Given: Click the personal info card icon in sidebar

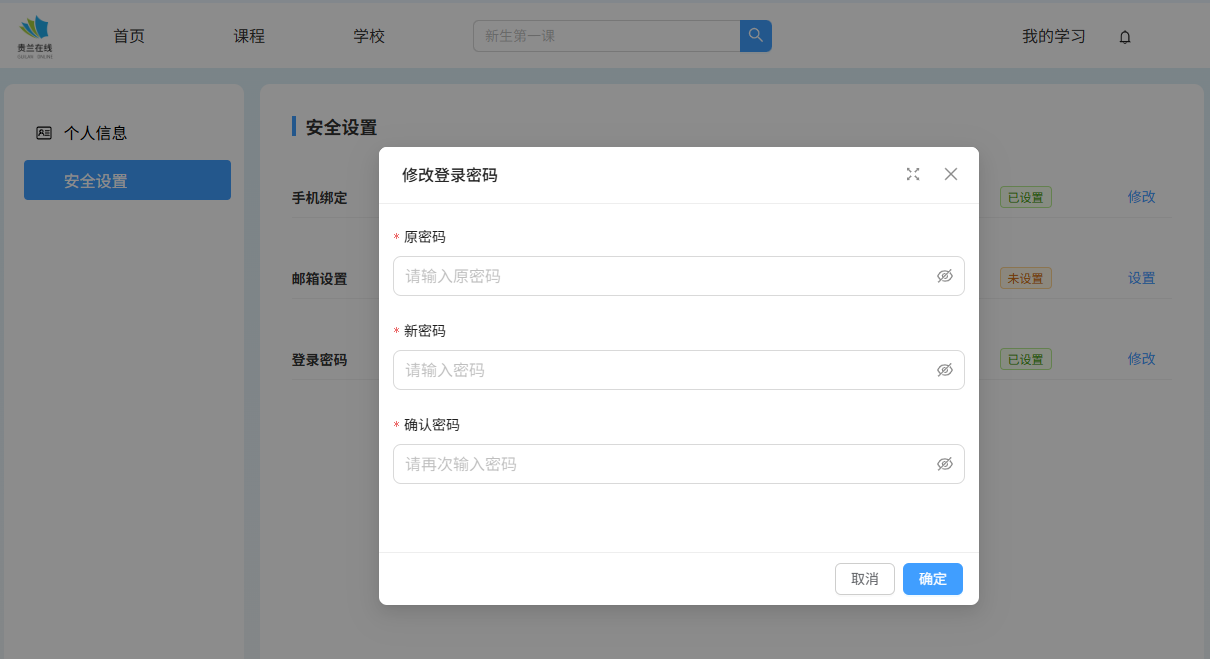Looking at the screenshot, I should (x=44, y=133).
